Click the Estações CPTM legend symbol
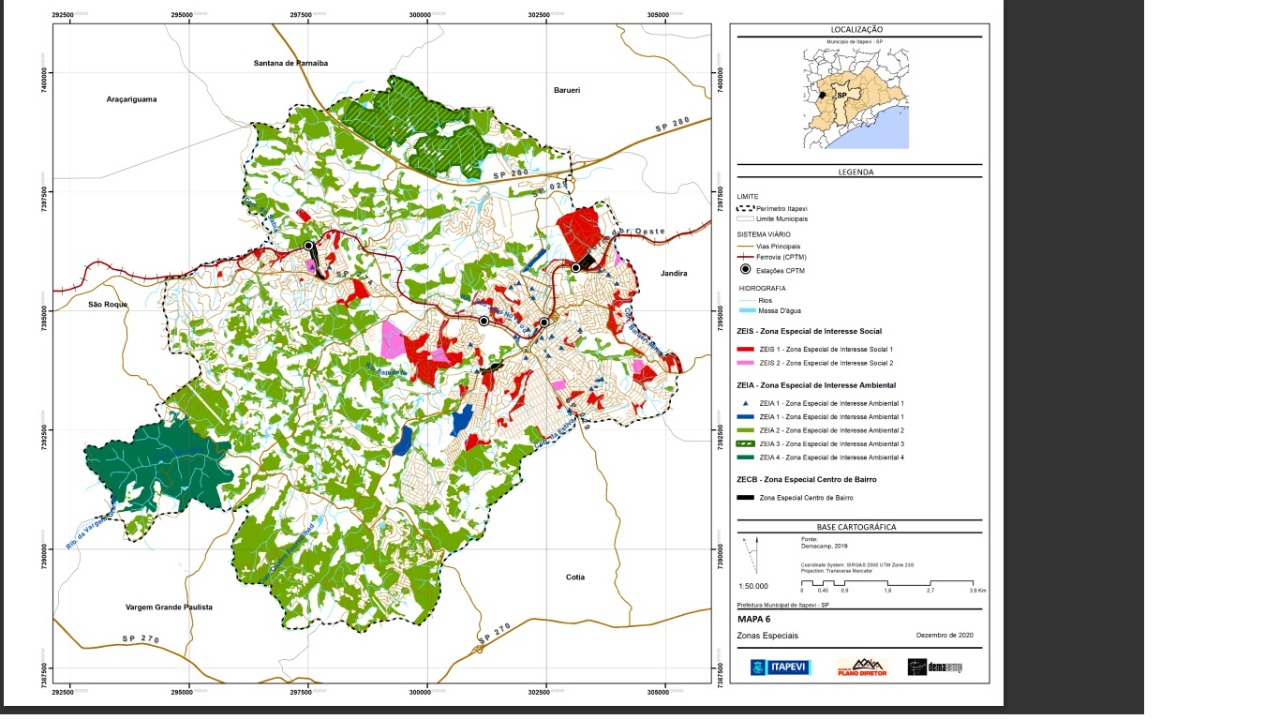This screenshot has height=720, width=1280. click(745, 270)
